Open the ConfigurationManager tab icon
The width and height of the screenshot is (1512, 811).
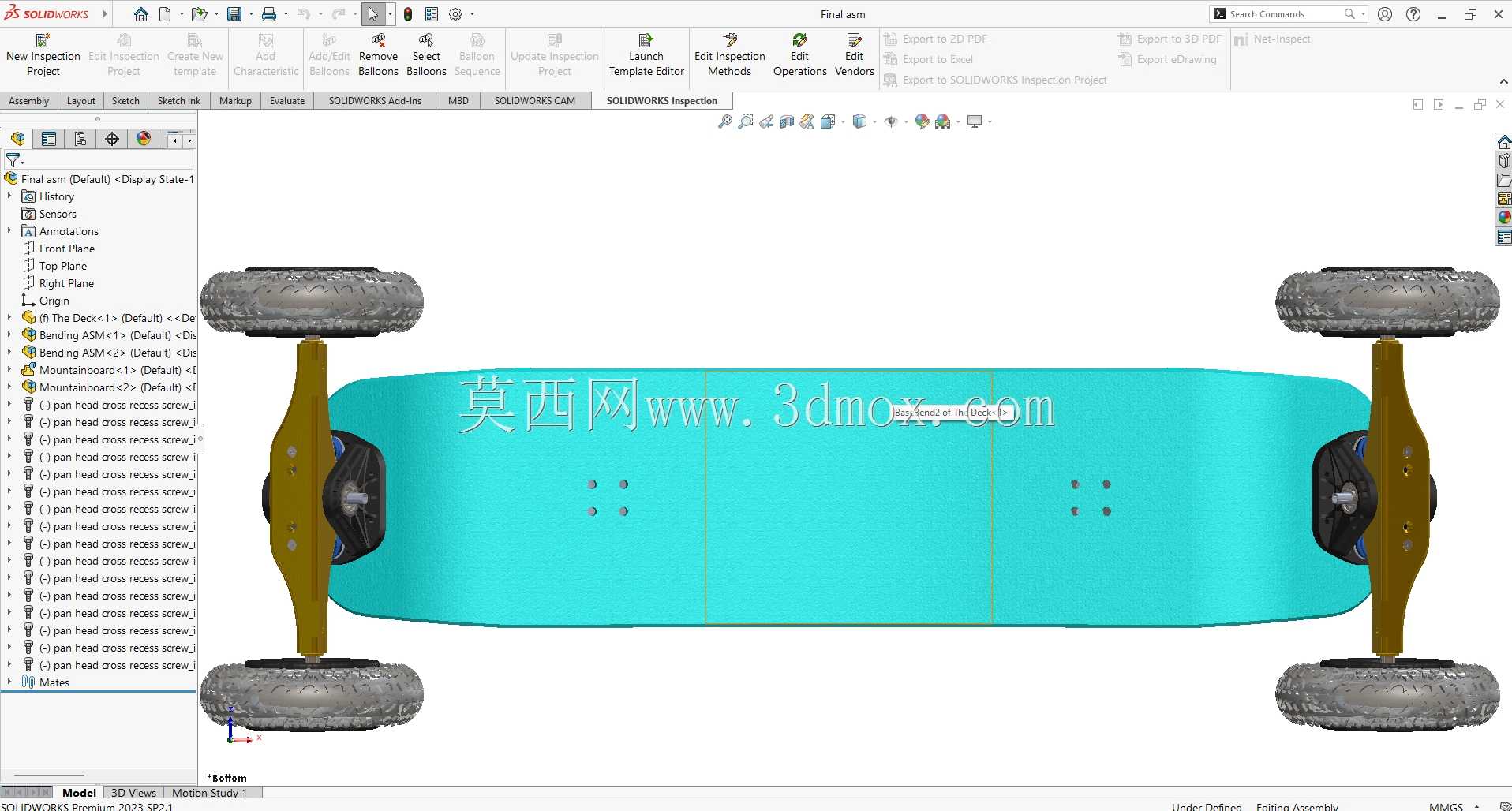point(80,139)
